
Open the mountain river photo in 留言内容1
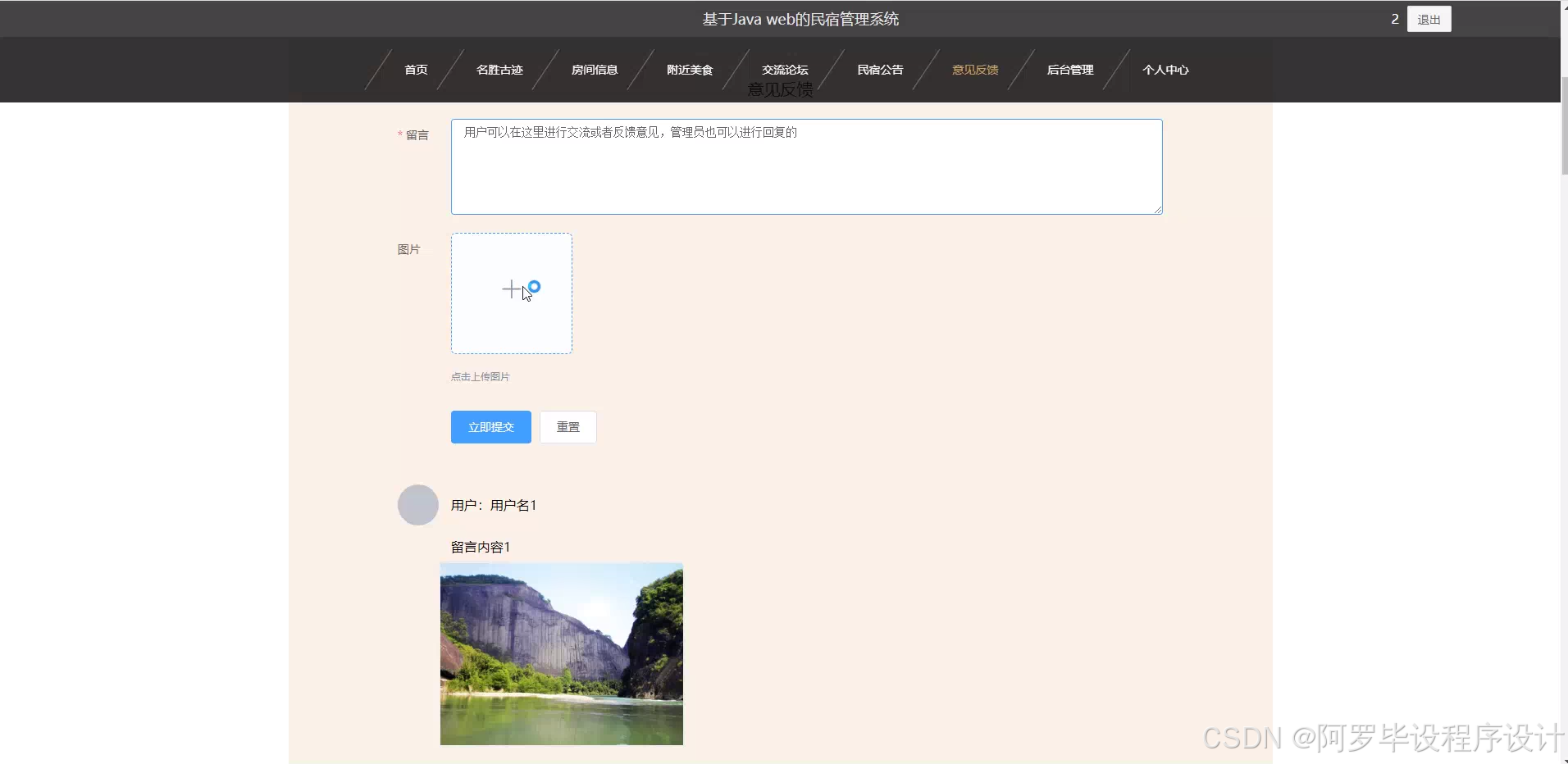point(562,654)
